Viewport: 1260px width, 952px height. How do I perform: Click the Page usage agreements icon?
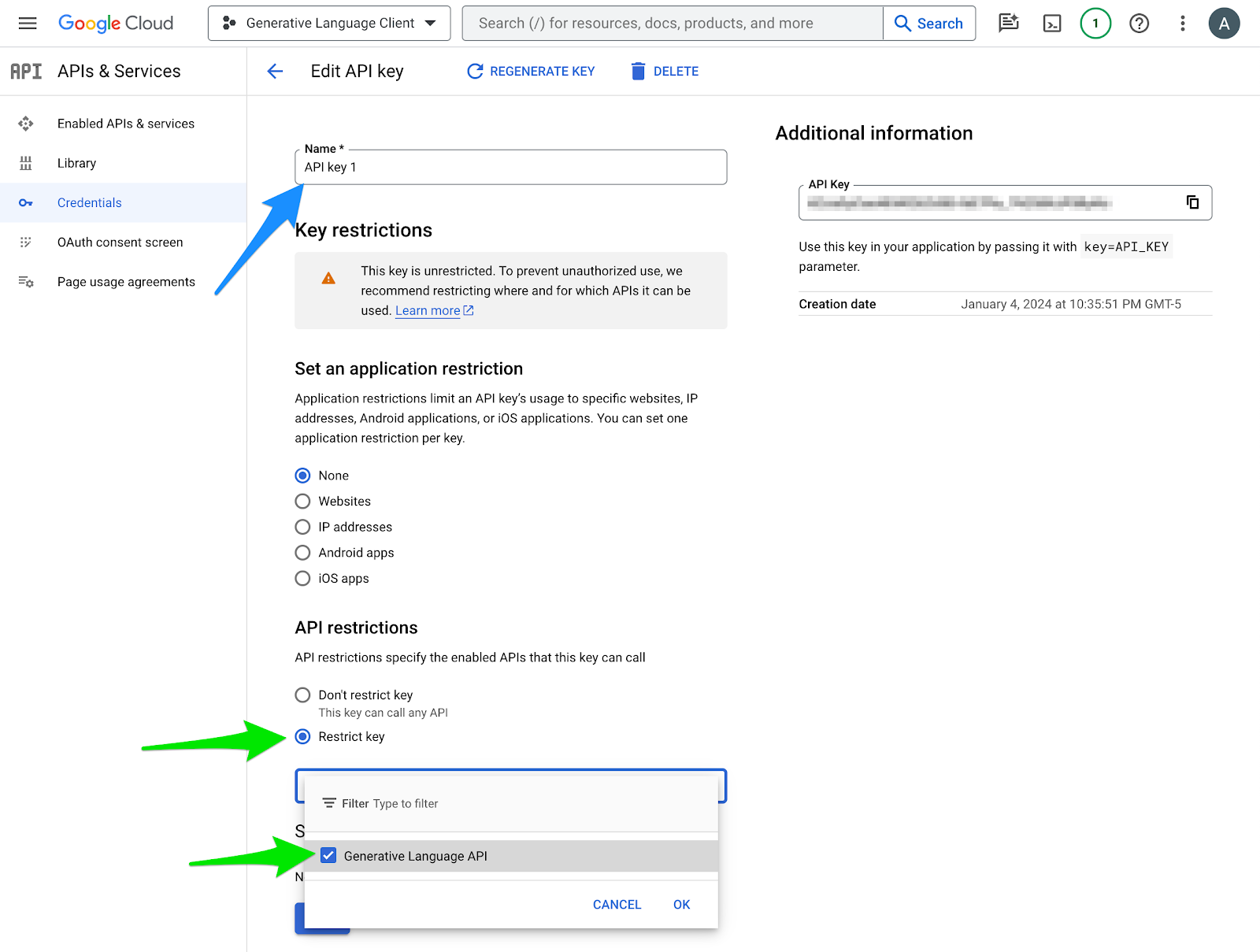[x=26, y=282]
